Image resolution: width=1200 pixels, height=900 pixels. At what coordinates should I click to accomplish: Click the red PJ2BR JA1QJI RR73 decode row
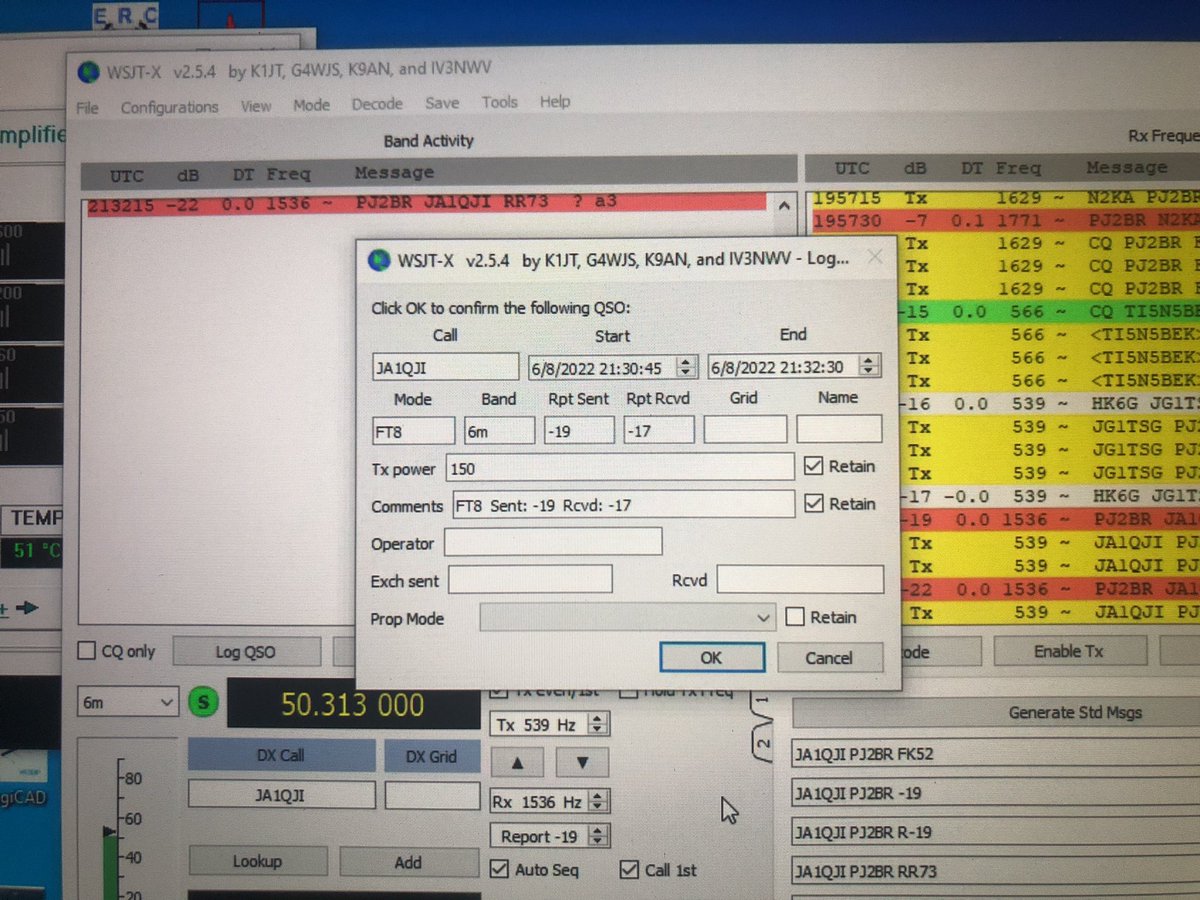(425, 202)
